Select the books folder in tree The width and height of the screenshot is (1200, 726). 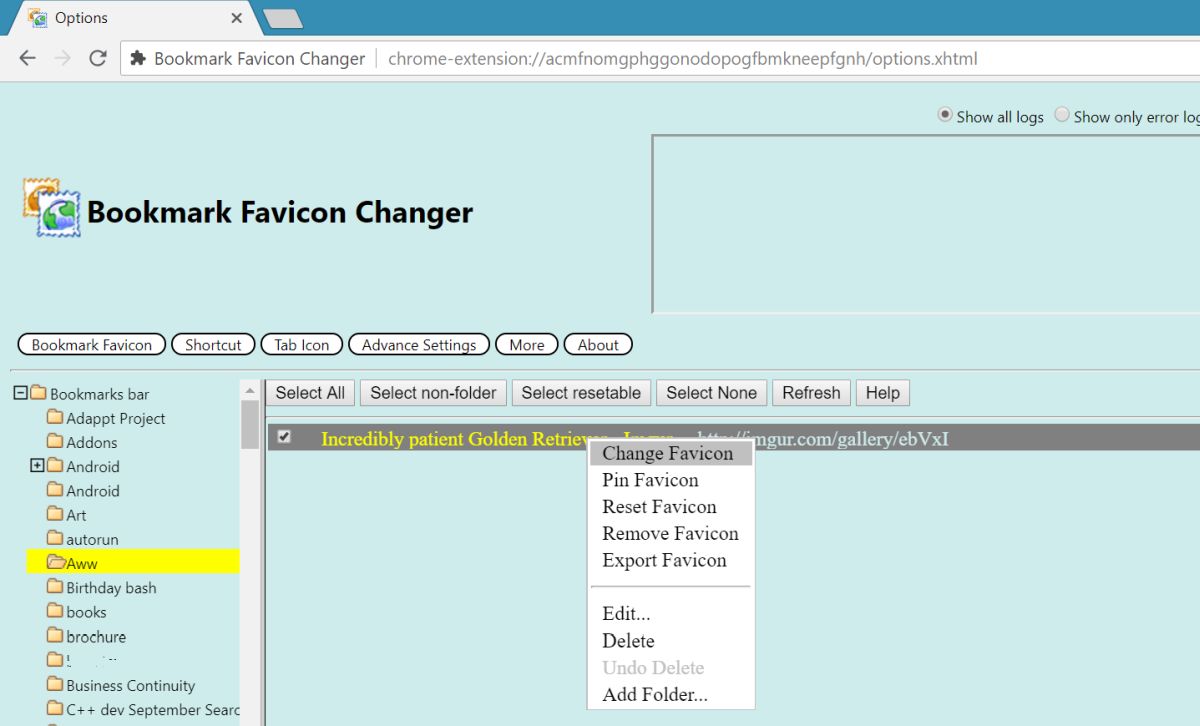pyautogui.click(x=86, y=612)
